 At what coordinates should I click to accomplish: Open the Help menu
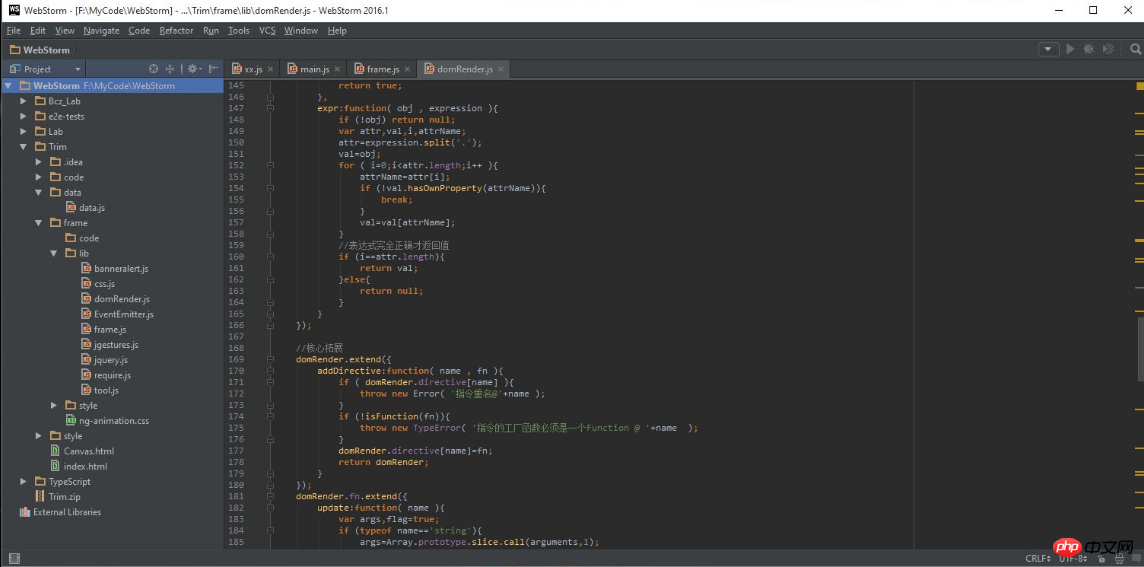coord(337,31)
